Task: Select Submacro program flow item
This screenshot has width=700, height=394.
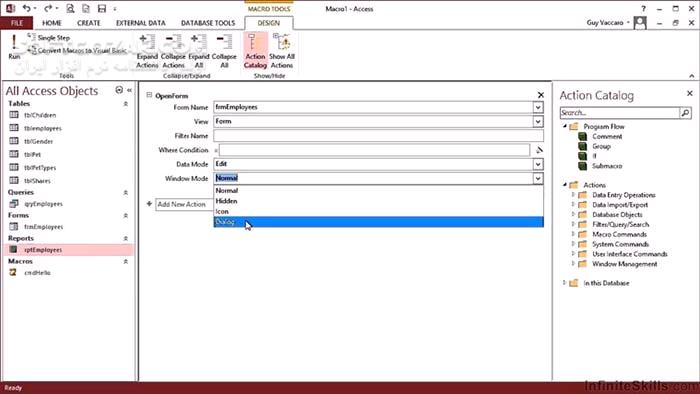Action: 606,166
